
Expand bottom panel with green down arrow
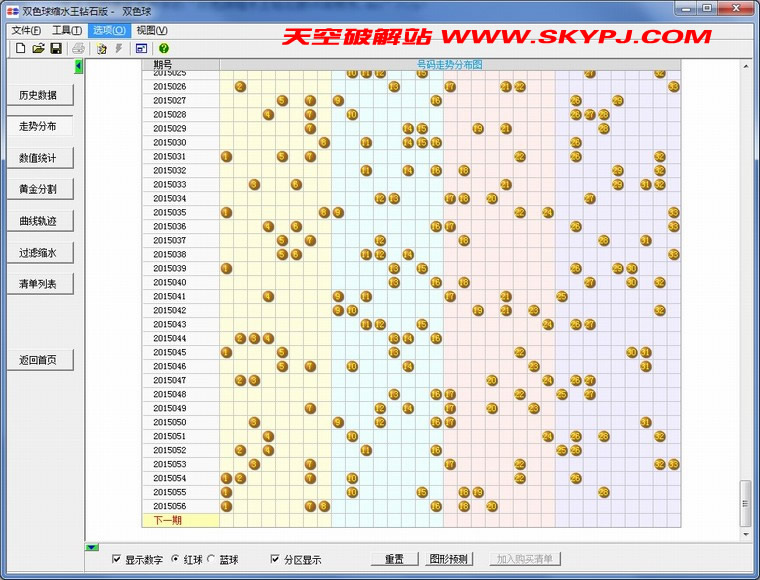tap(92, 547)
